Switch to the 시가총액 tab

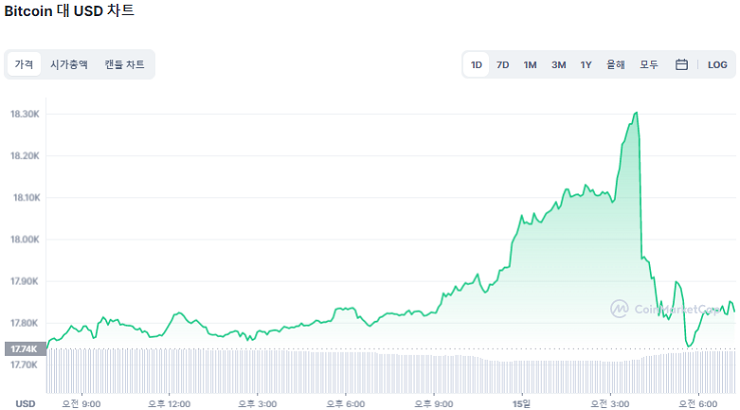pyautogui.click(x=69, y=65)
